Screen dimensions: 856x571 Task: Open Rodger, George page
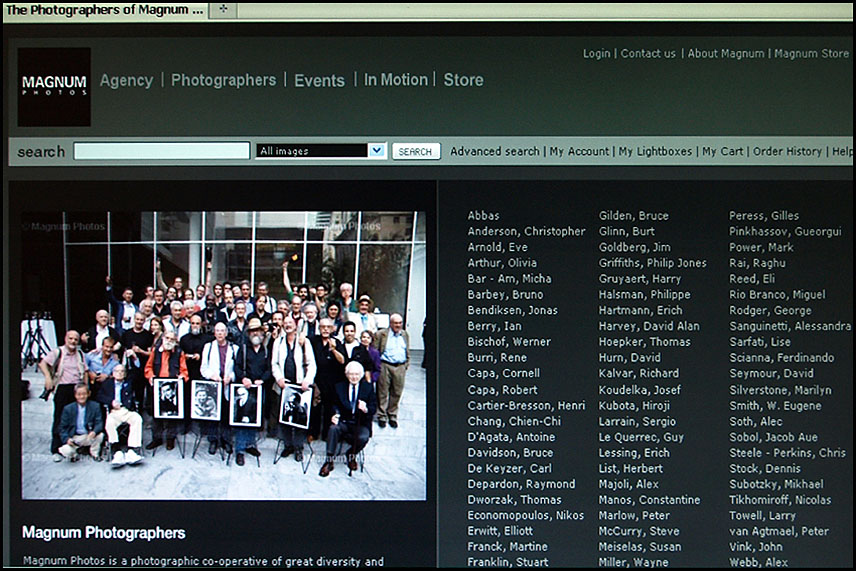click(x=770, y=311)
